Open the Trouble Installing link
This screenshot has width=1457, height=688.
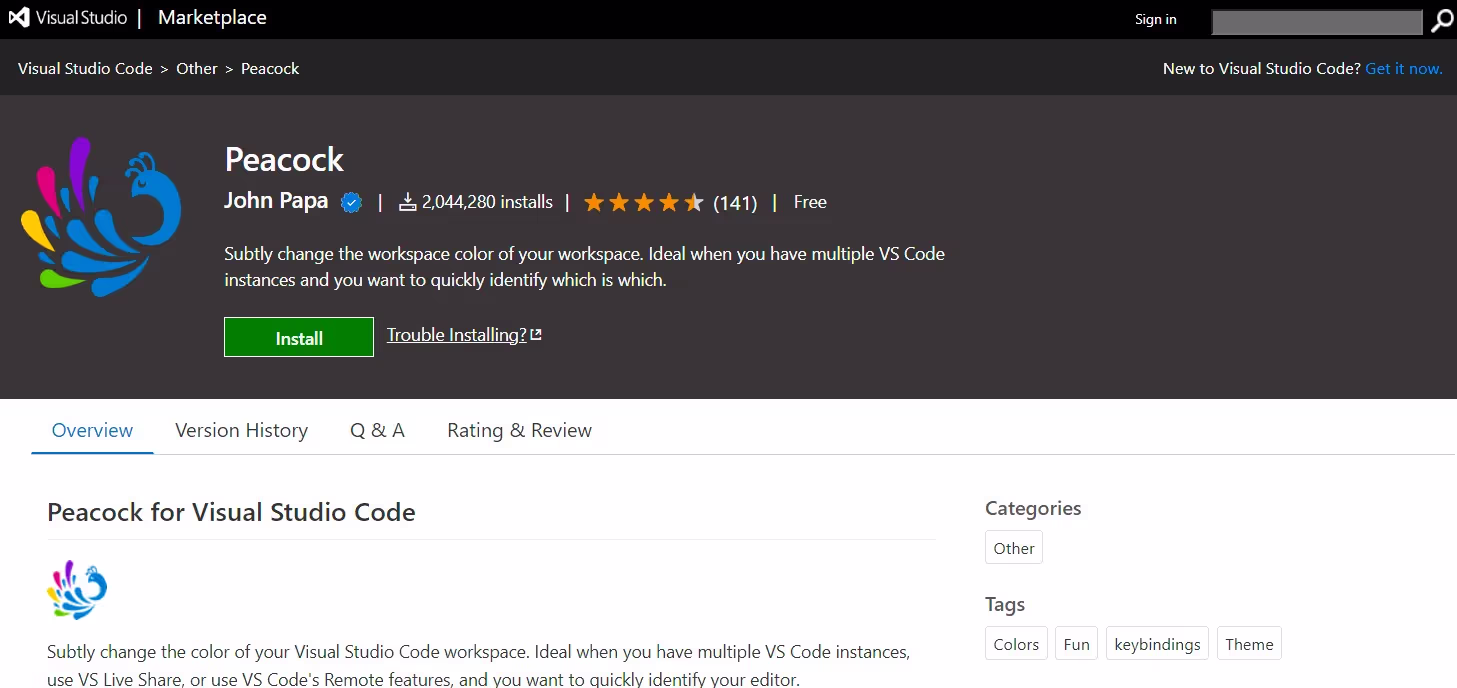464,335
